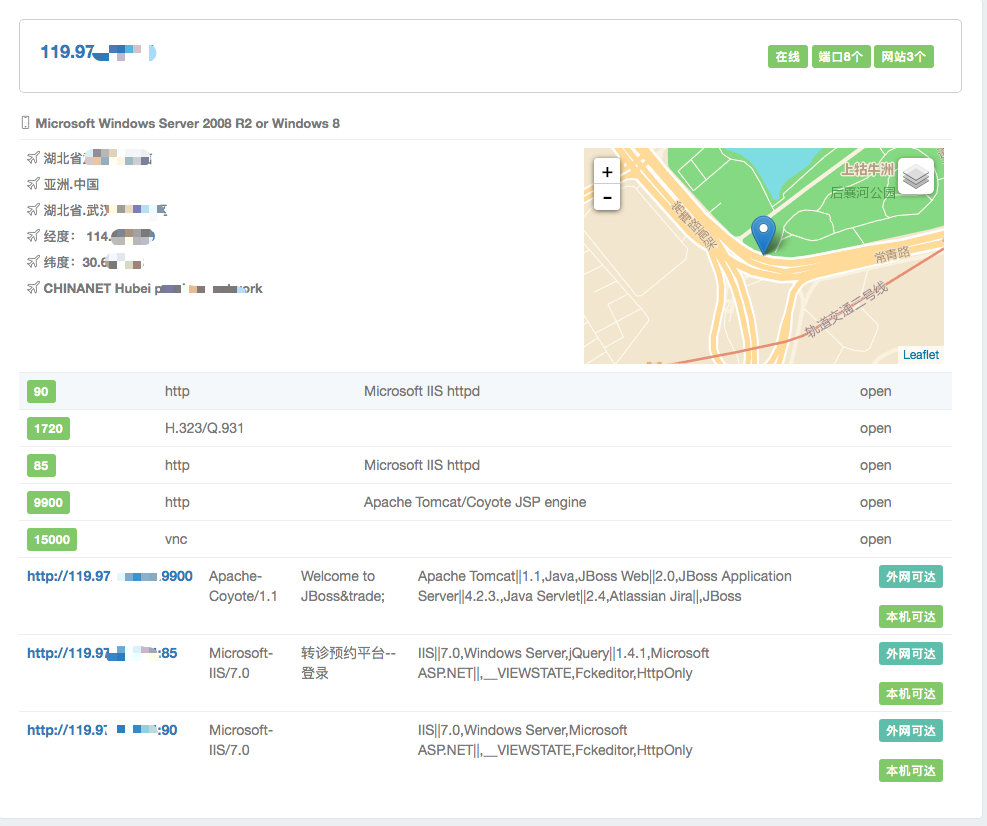Open the website link ending in :90
This screenshot has width=987, height=826.
point(102,730)
